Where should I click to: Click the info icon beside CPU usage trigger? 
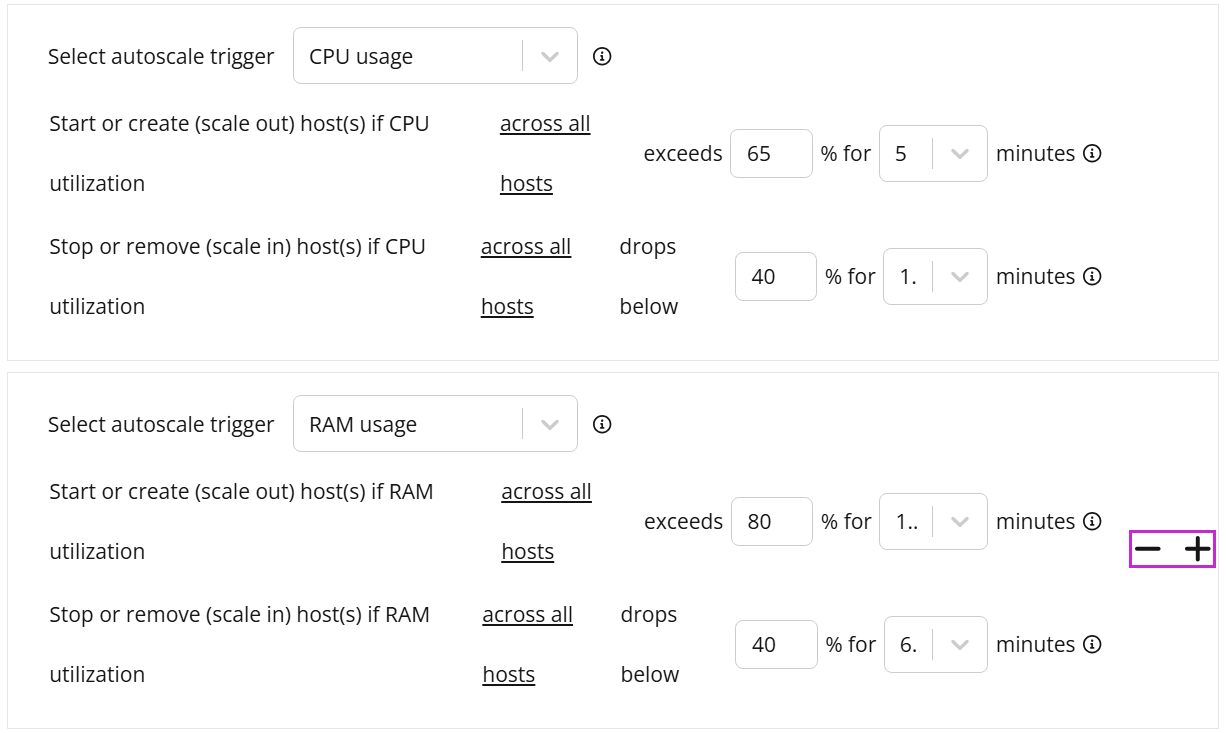pos(602,56)
